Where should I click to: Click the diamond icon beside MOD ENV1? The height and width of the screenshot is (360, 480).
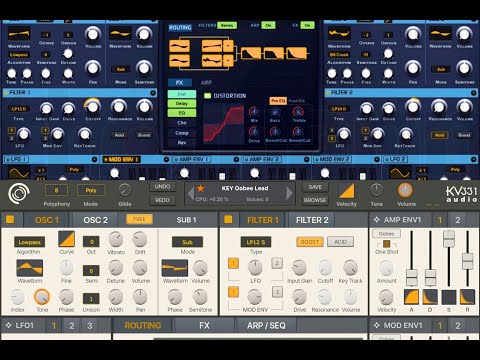click(x=377, y=325)
